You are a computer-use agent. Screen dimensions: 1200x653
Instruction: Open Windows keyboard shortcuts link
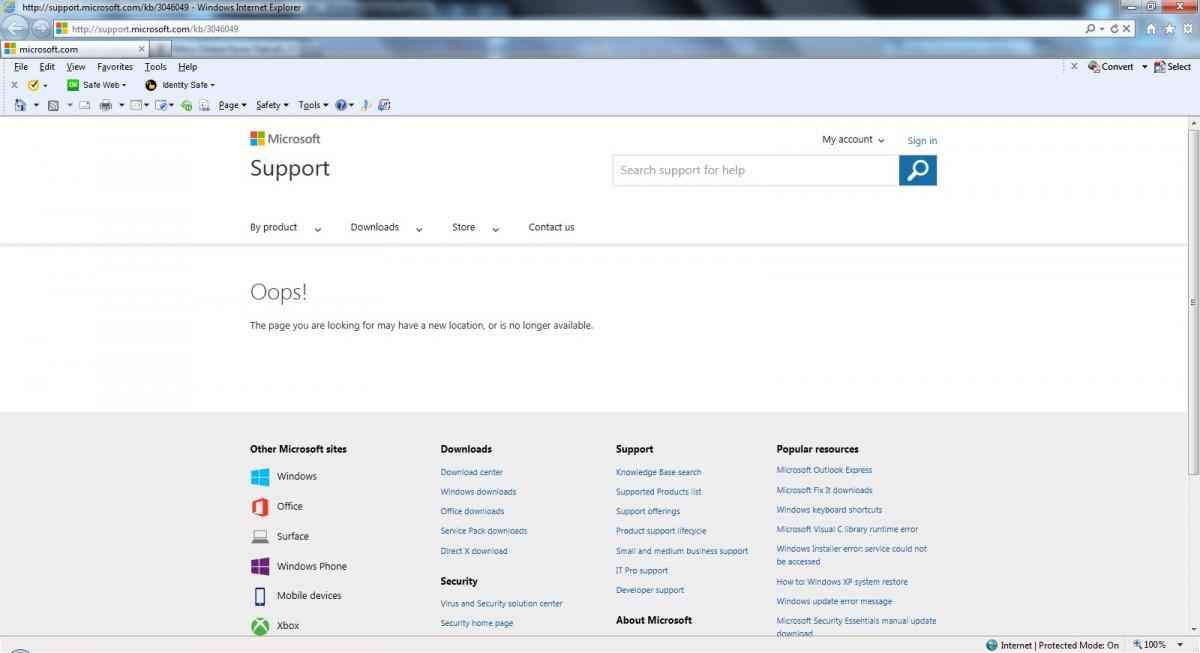point(829,510)
